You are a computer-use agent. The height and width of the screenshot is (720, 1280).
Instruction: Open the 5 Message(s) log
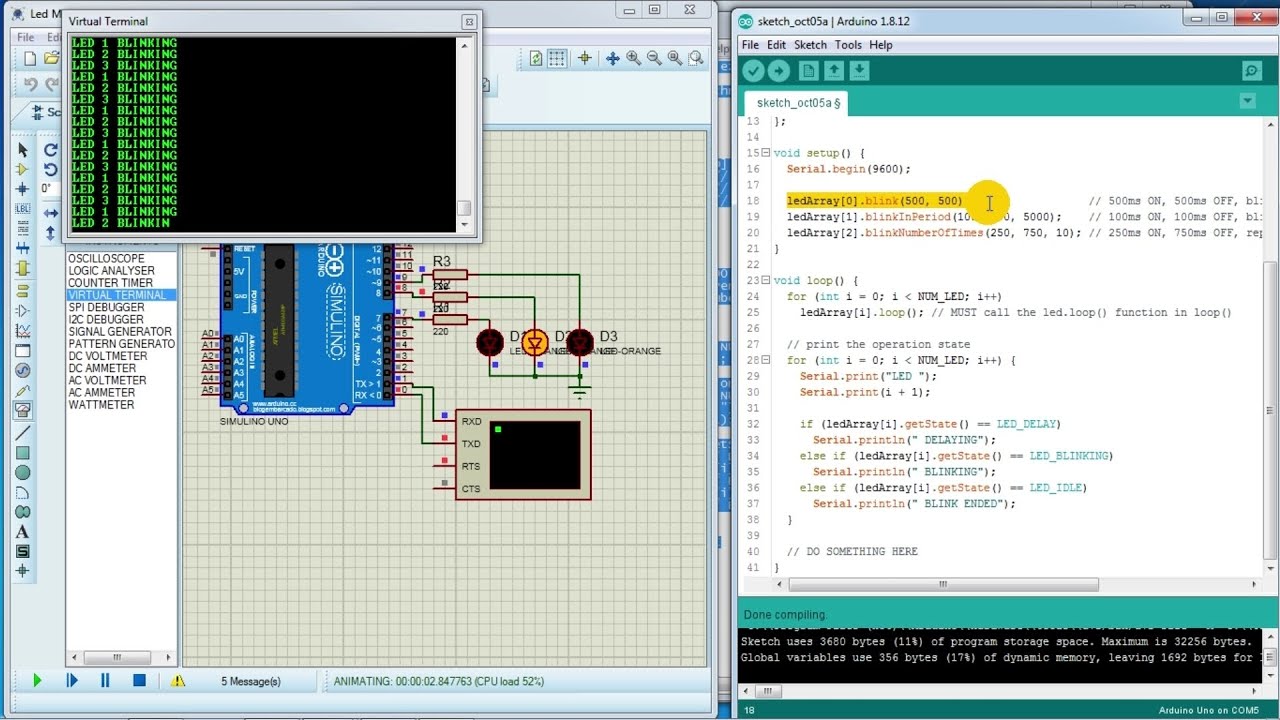point(251,681)
